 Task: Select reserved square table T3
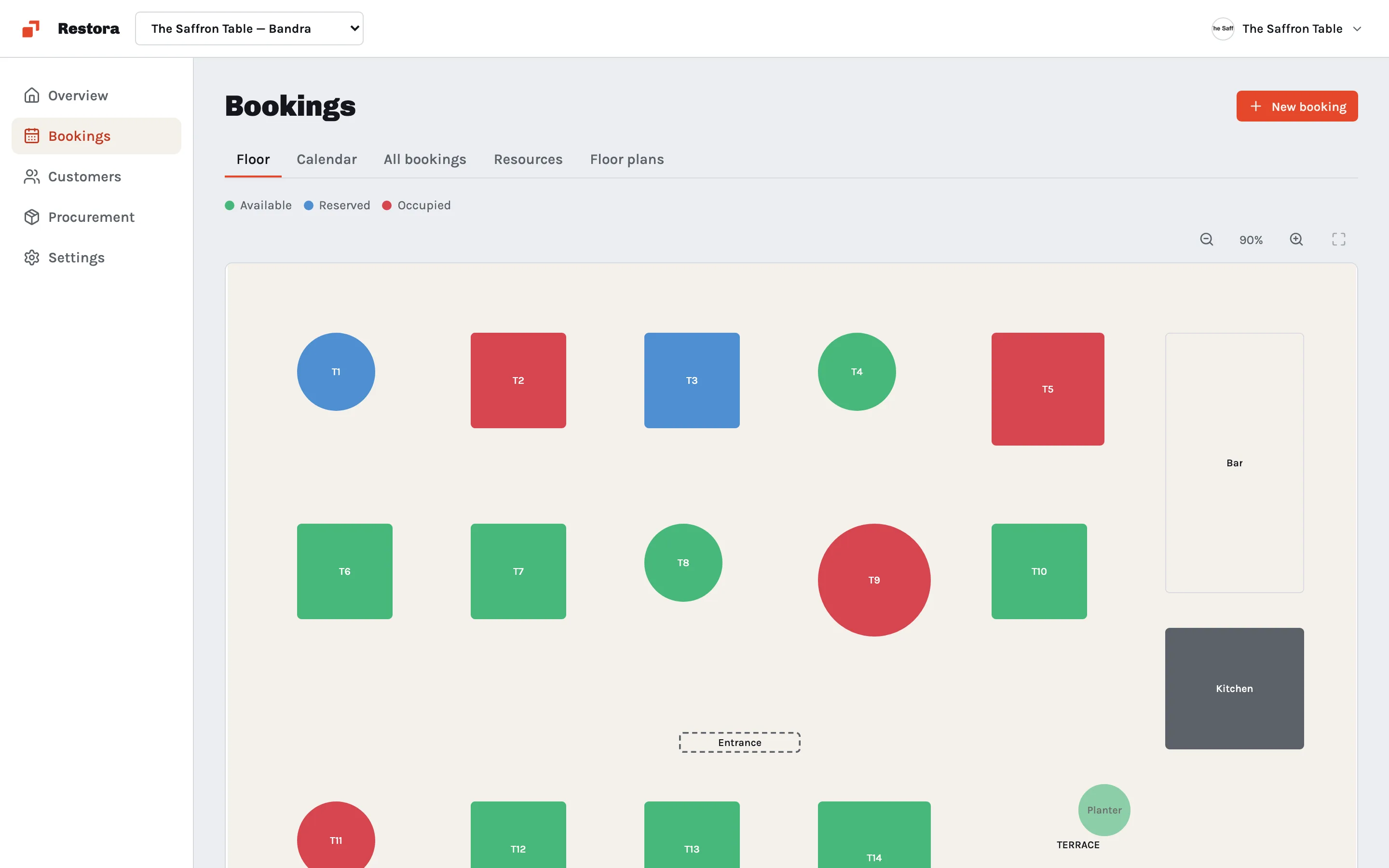point(692,380)
